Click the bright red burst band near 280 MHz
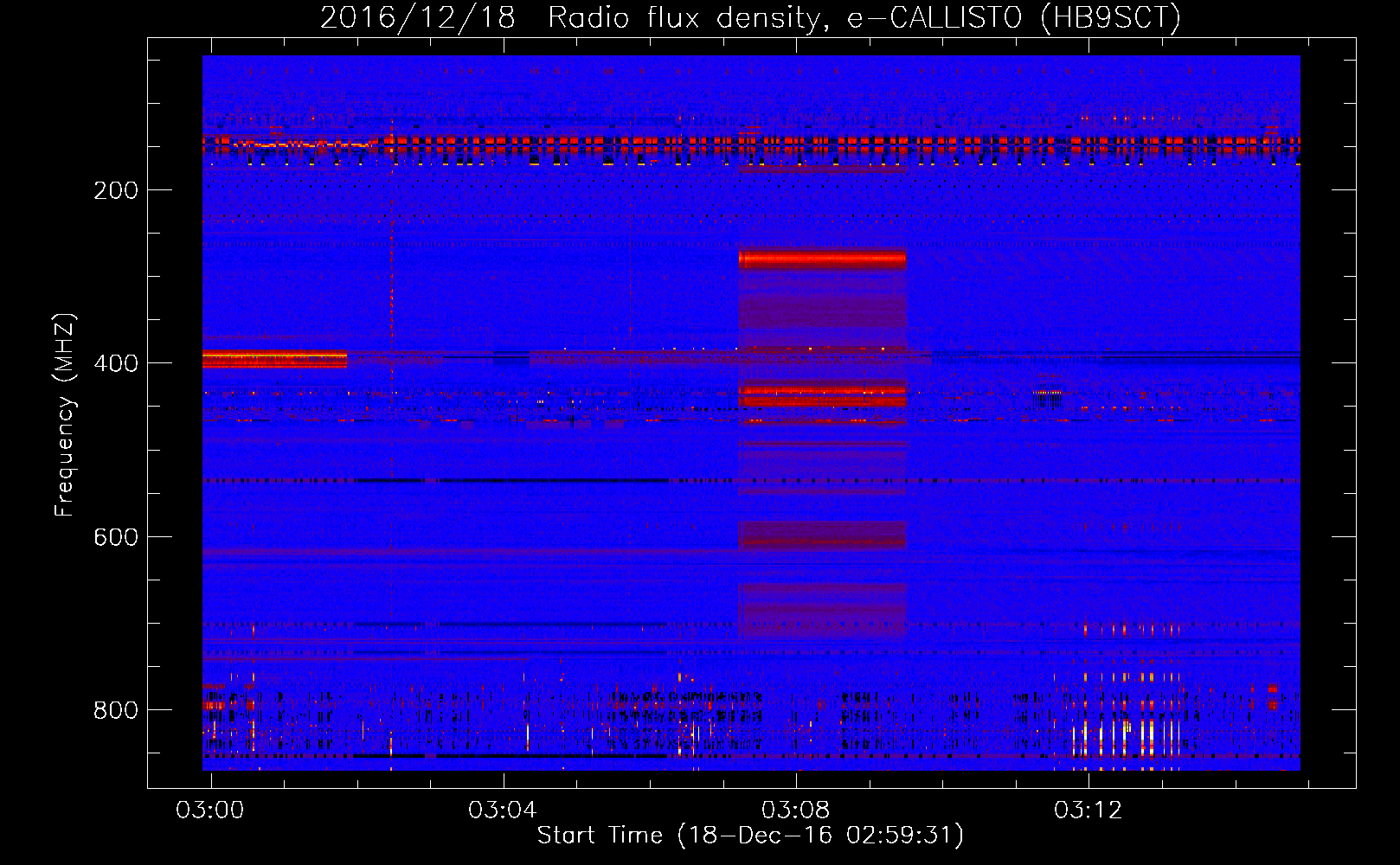Image resolution: width=1400 pixels, height=865 pixels. (822, 259)
